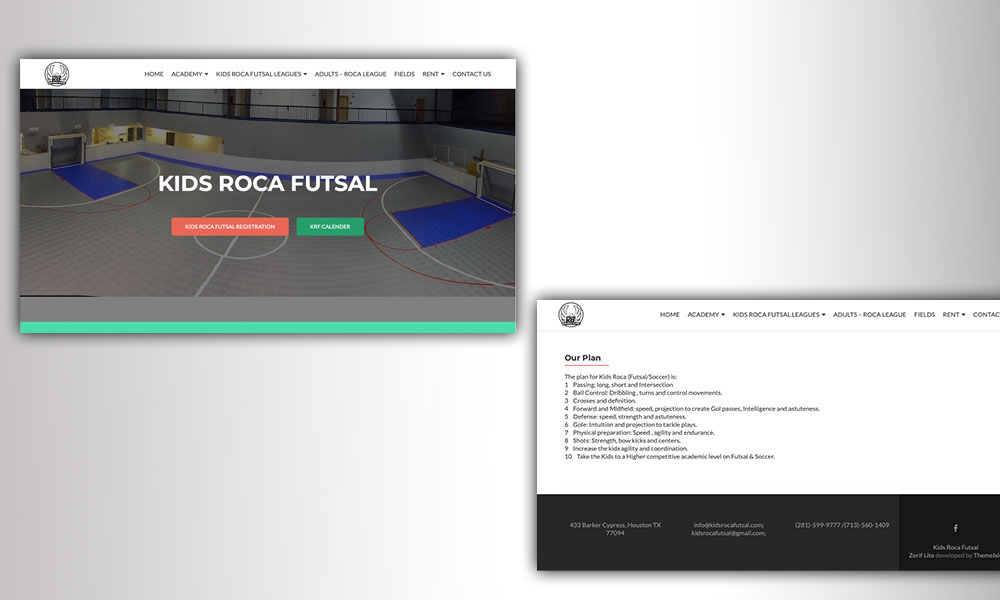Viewport: 1000px width, 600px height.
Task: Click the KRF Calender green button
Action: tap(330, 226)
